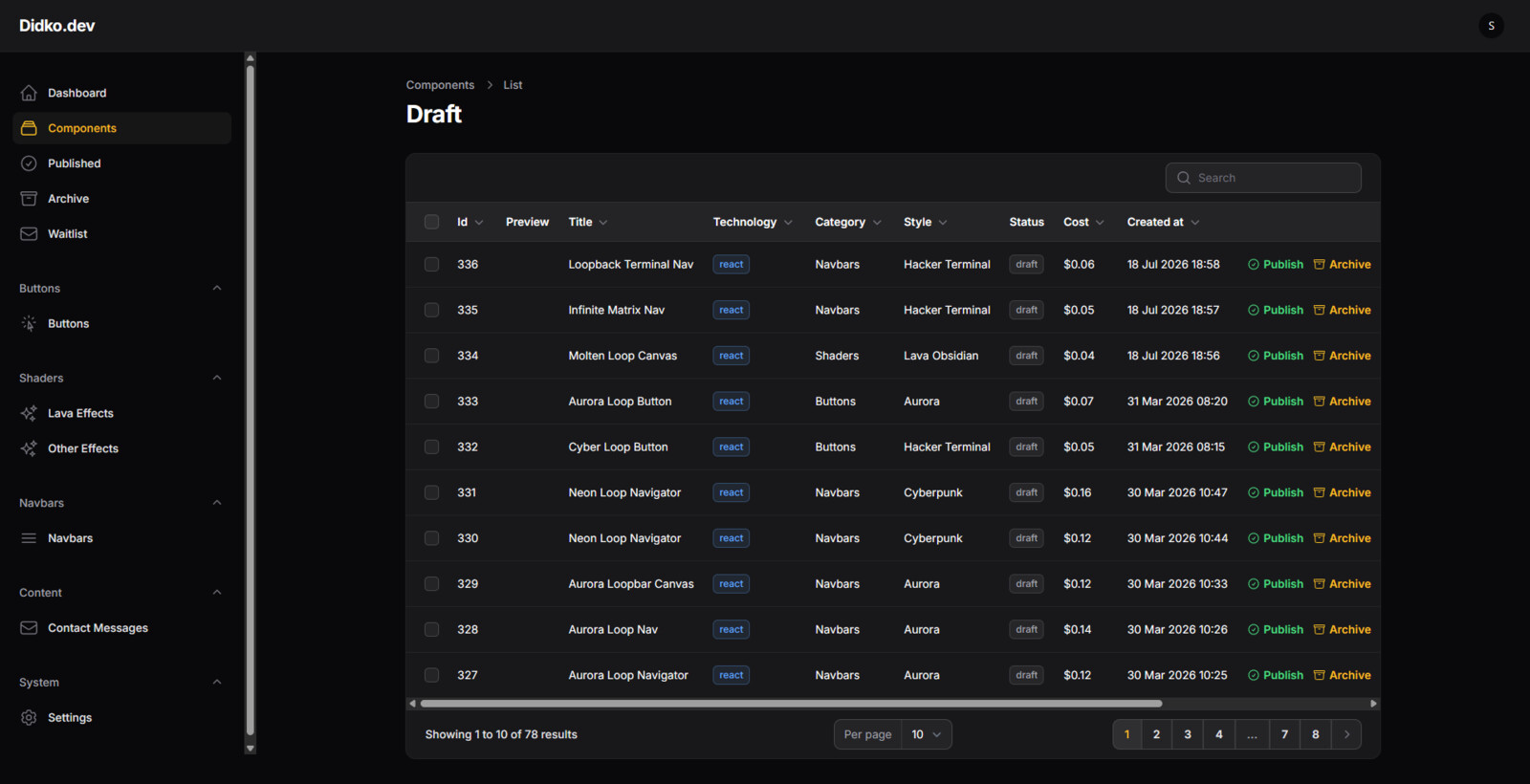Publish row 335 Infinite Matrix Nav
Viewport: 1530px width, 784px height.
[1276, 311]
